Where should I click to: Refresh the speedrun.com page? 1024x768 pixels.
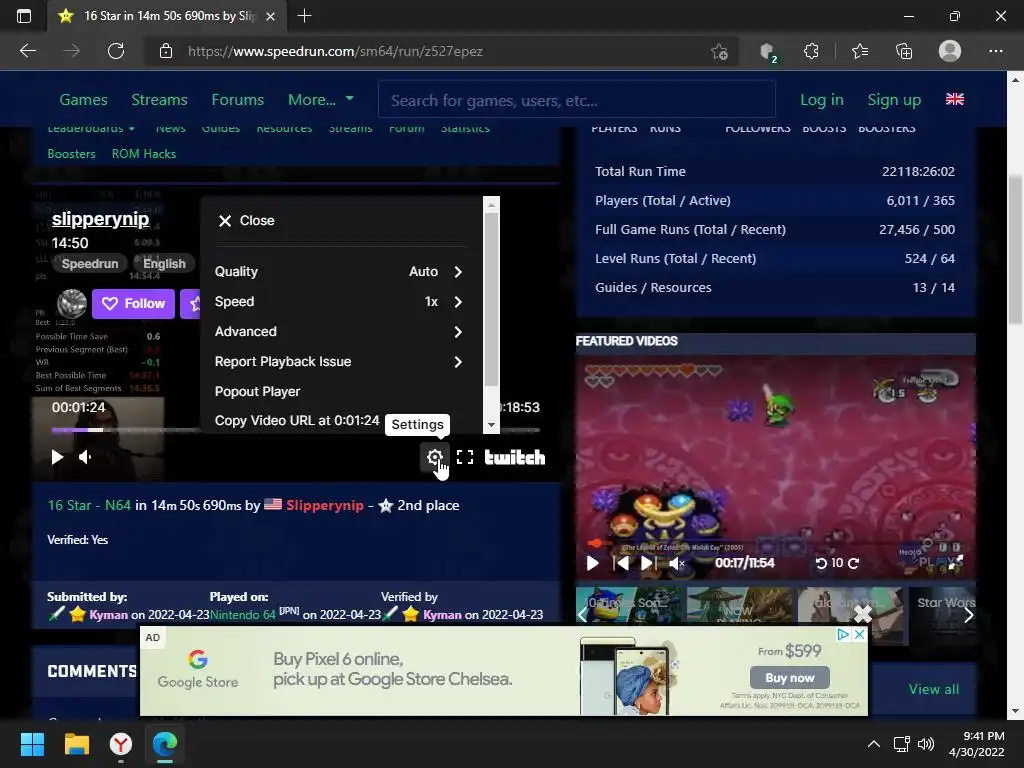[x=116, y=51]
